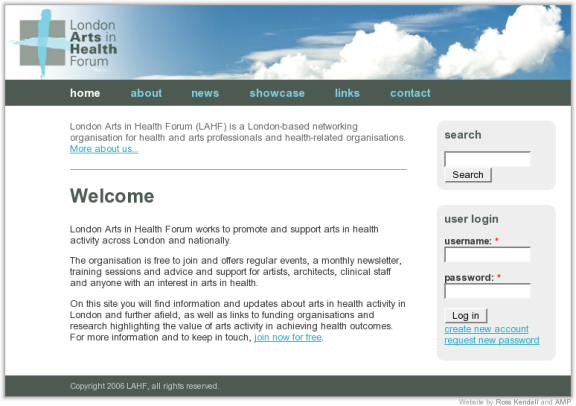
Task: Open the news section
Action: 205,93
